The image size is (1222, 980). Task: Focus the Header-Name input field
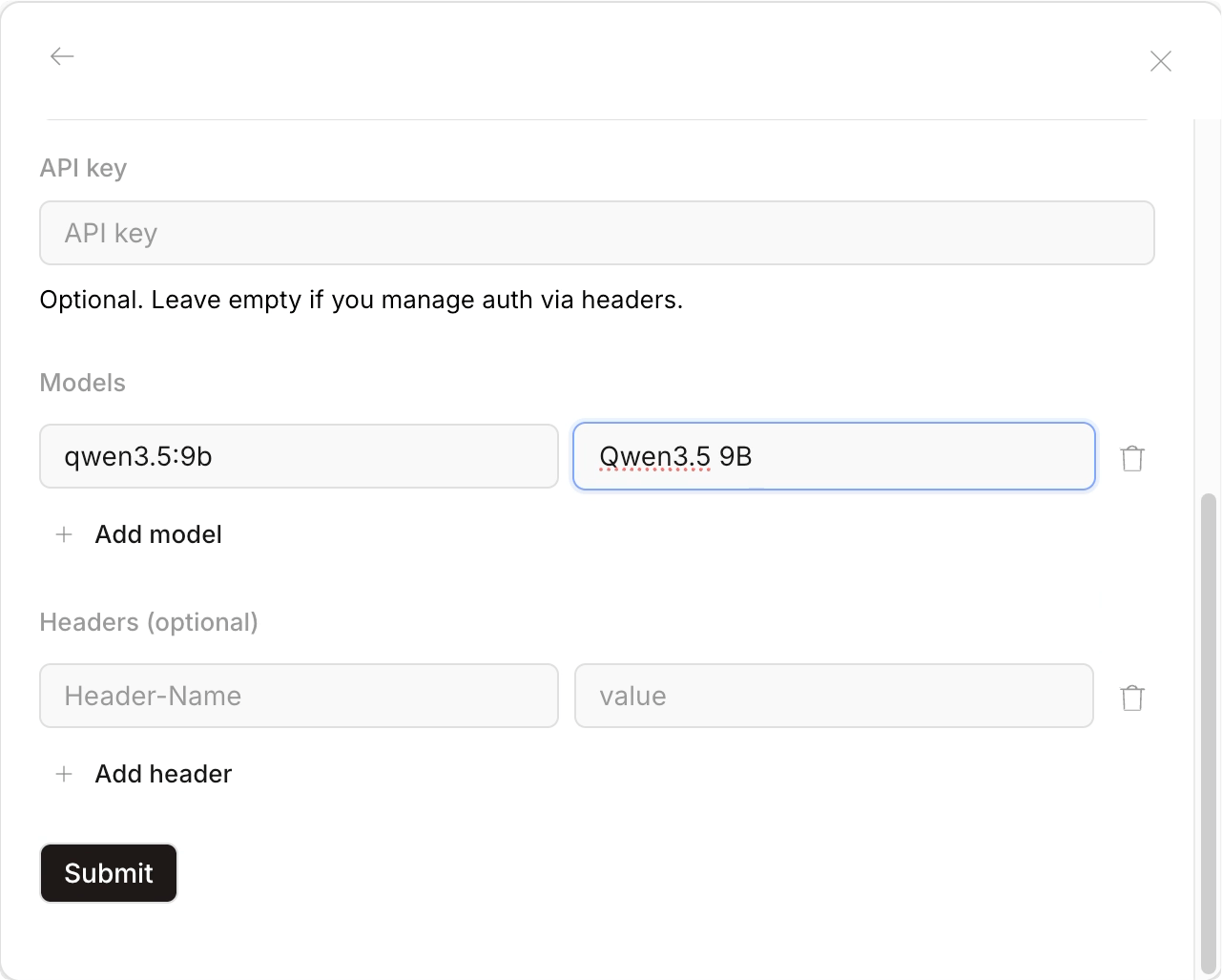pos(299,696)
